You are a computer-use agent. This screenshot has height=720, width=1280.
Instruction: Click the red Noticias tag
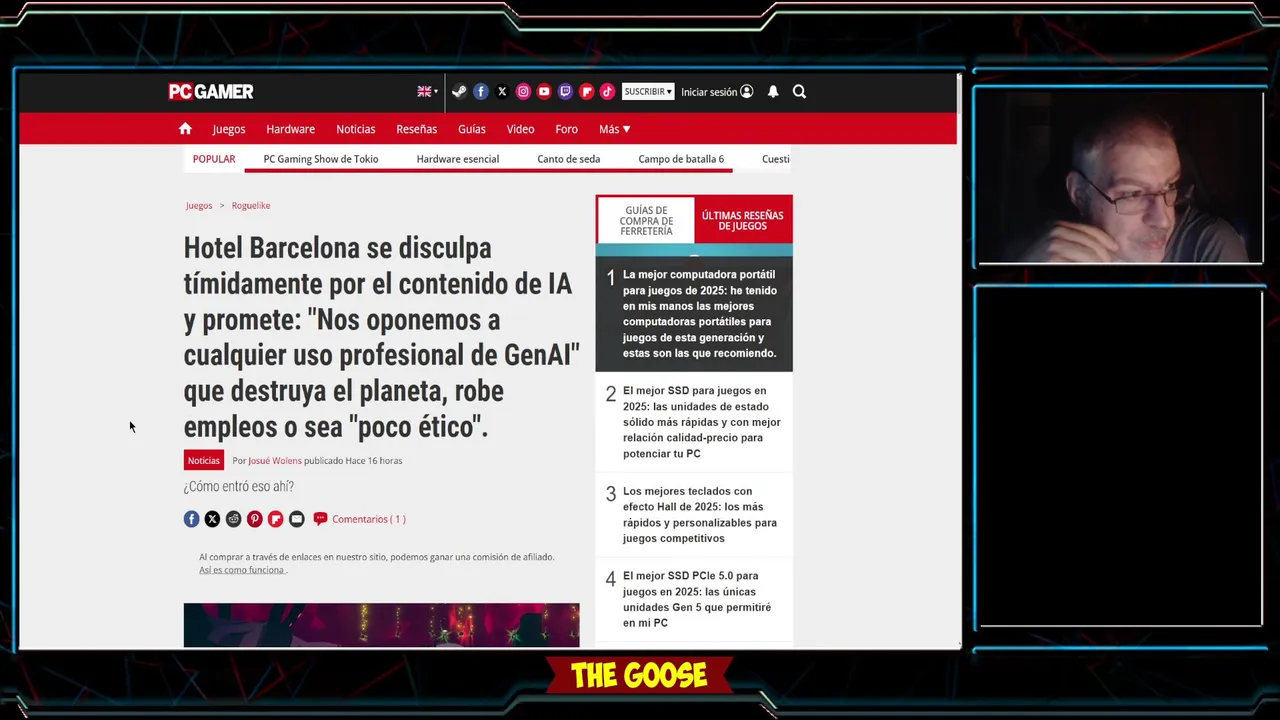[203, 460]
